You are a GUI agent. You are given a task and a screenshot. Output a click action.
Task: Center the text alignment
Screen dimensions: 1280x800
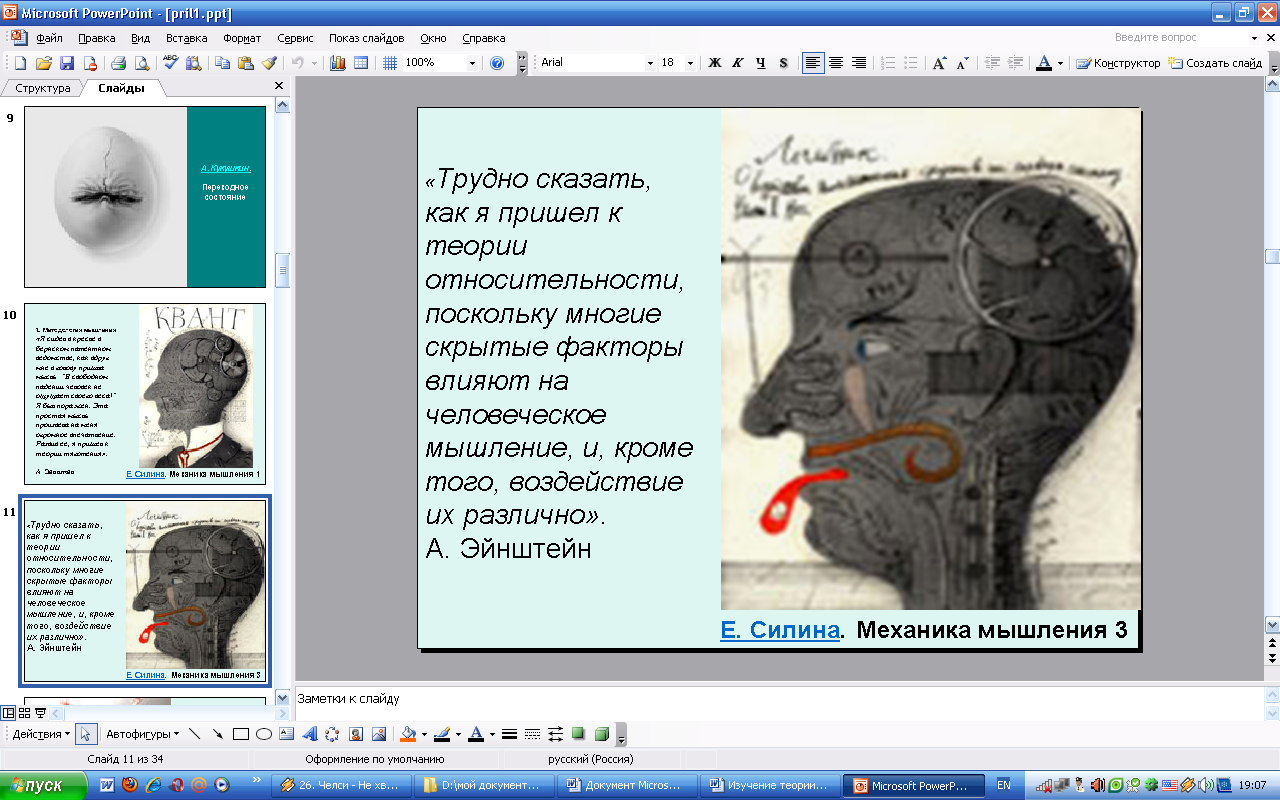(836, 63)
